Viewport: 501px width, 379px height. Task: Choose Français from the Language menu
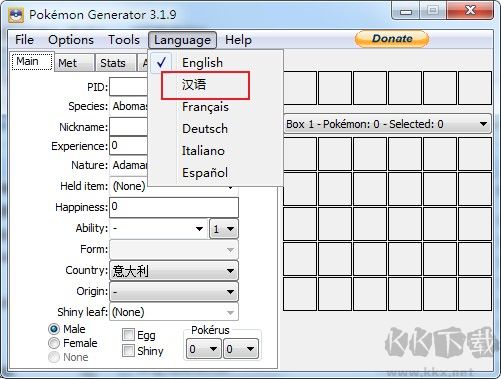(x=205, y=107)
